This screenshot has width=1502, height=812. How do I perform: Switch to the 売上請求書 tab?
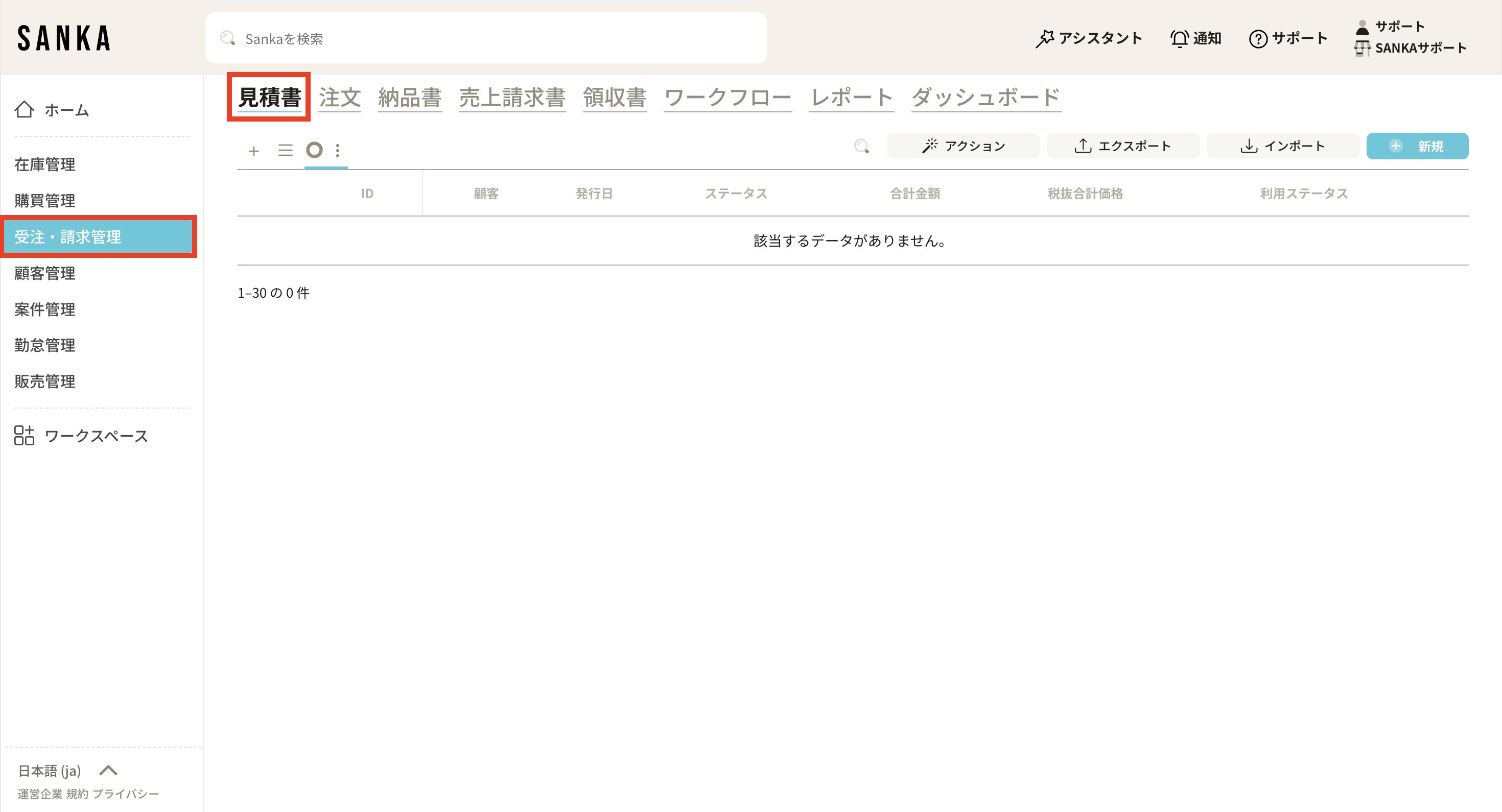click(511, 98)
